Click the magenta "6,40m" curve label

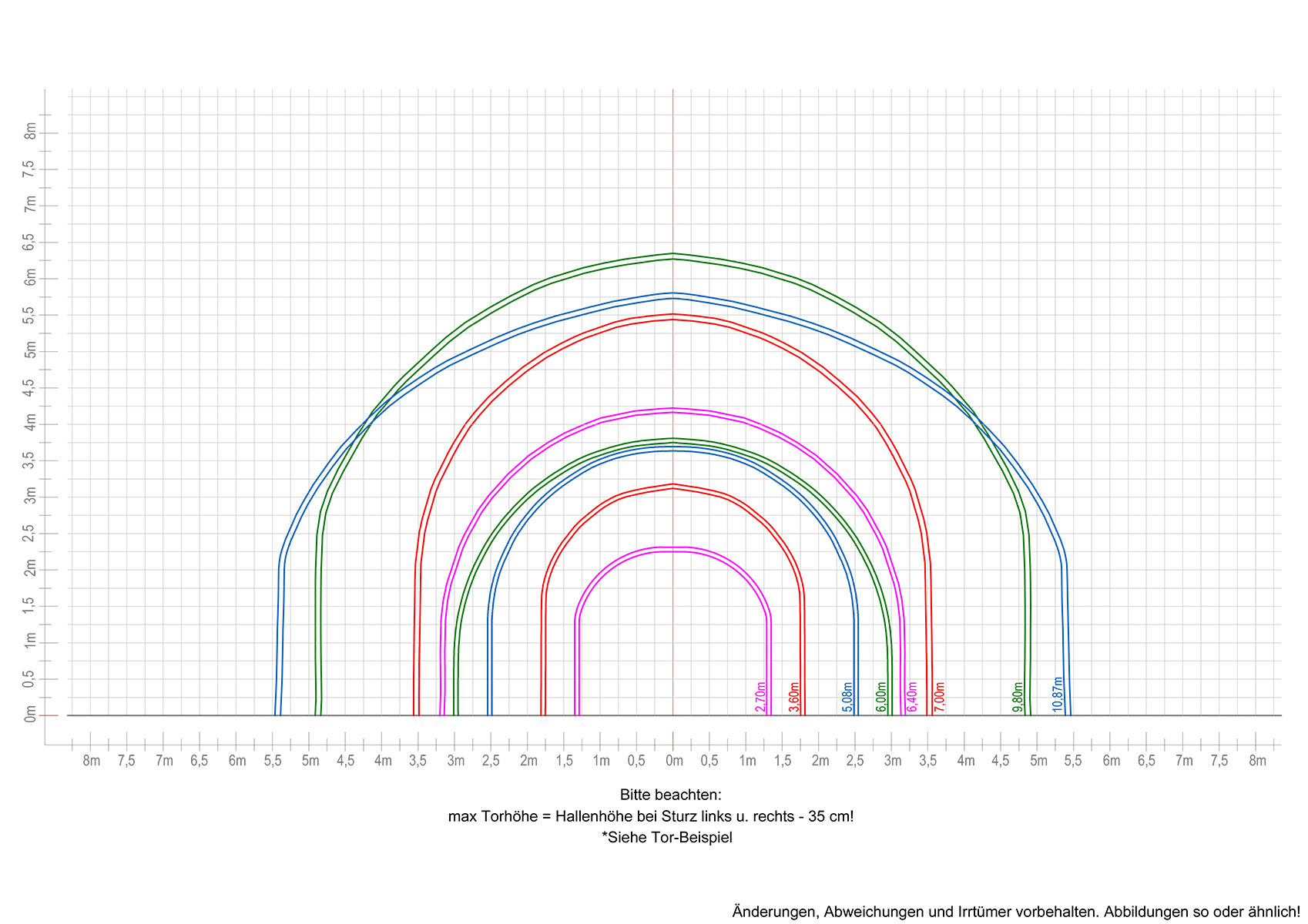912,697
